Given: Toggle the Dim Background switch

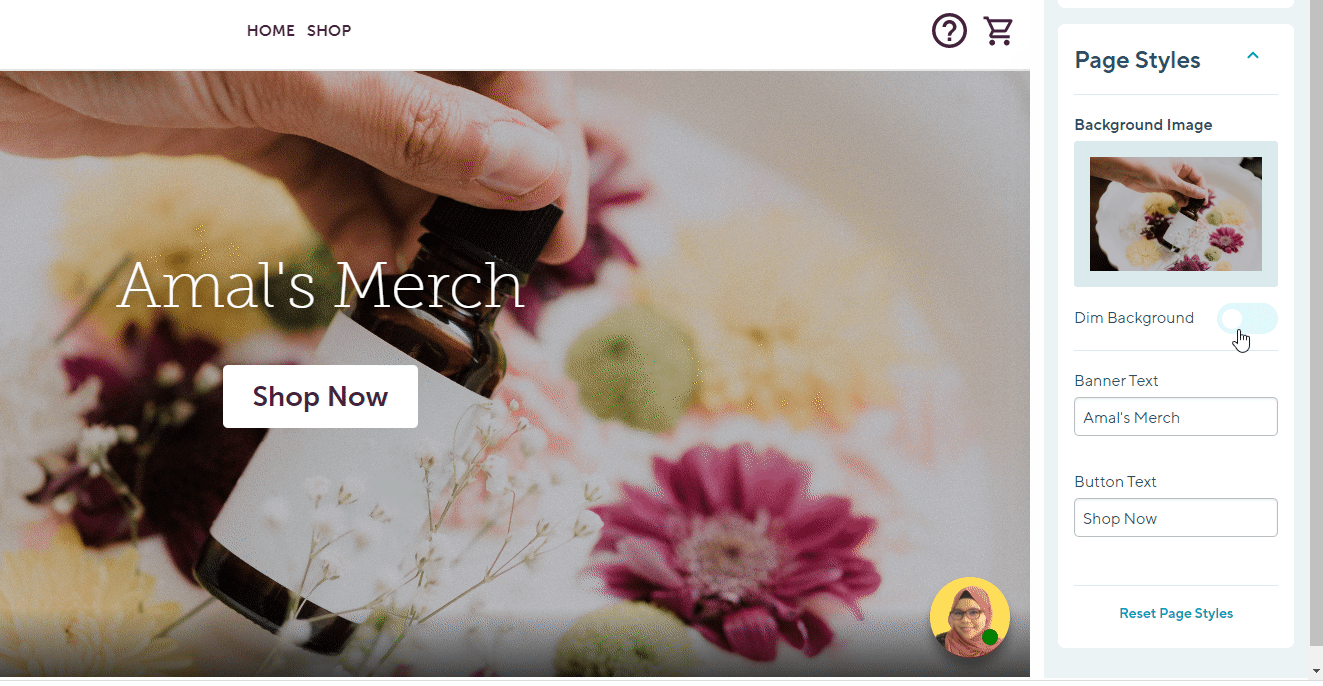Looking at the screenshot, I should tap(1247, 318).
